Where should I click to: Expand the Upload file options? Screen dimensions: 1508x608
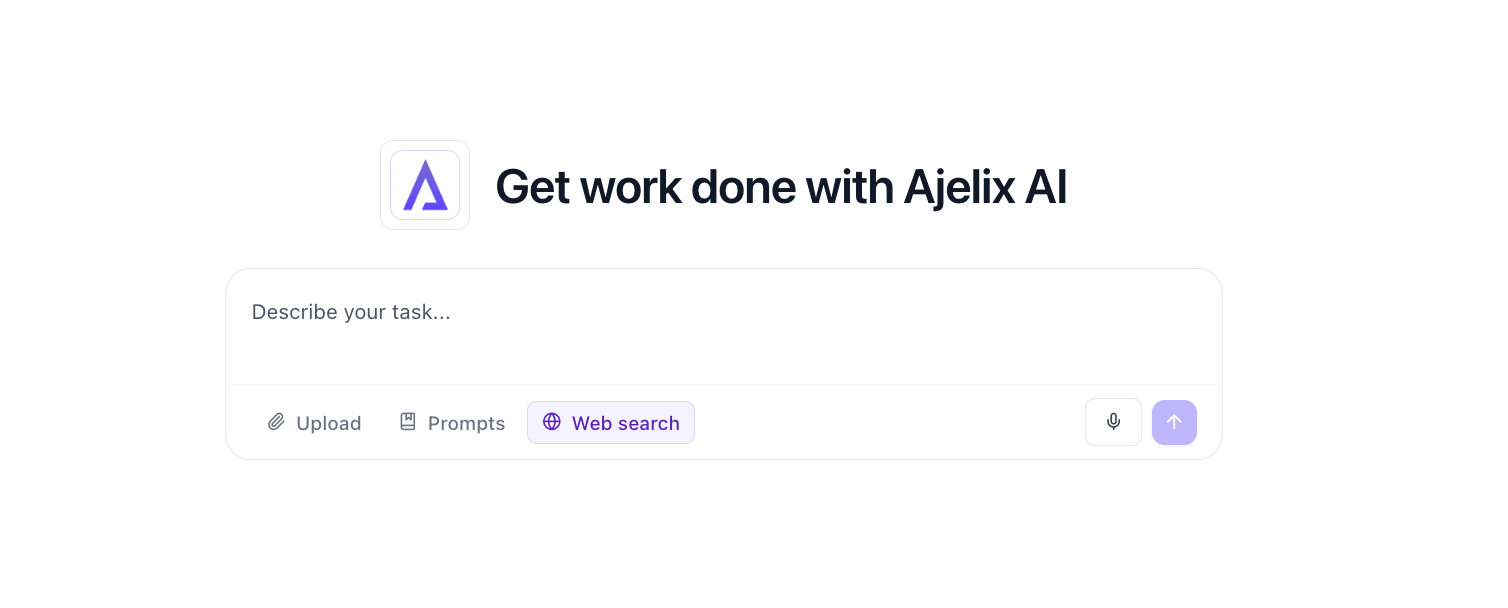coord(314,422)
